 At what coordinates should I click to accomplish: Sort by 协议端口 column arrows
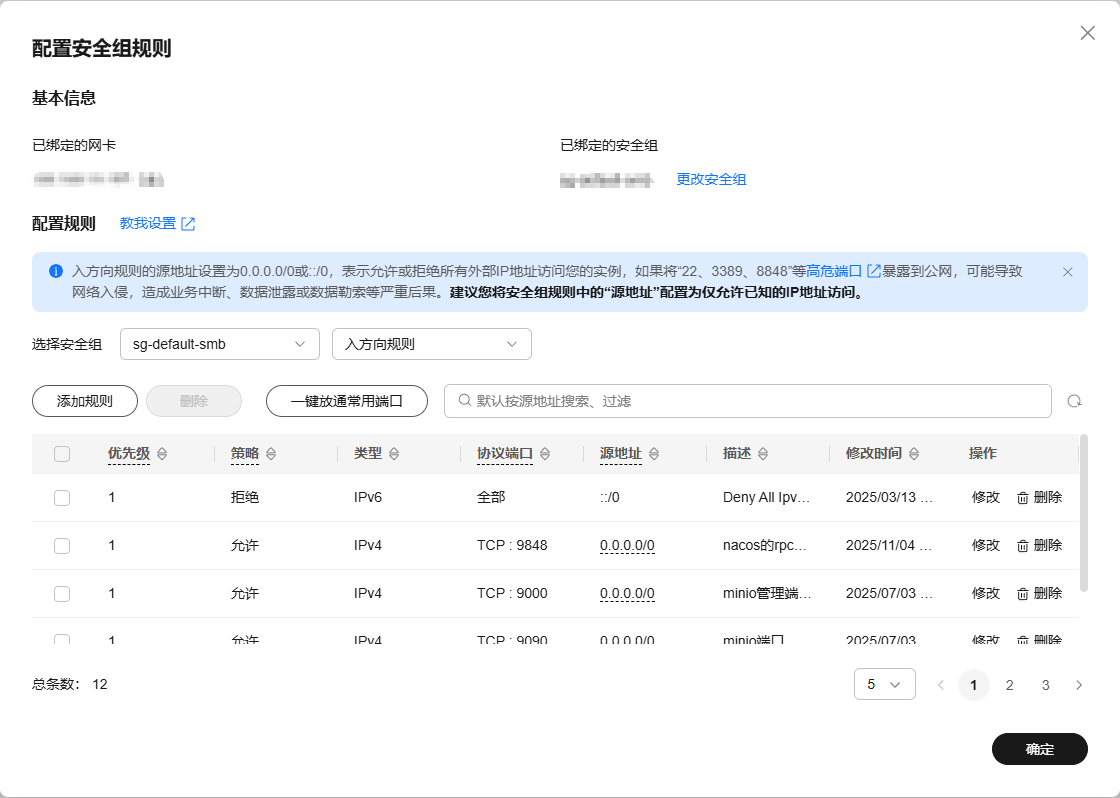pos(545,454)
